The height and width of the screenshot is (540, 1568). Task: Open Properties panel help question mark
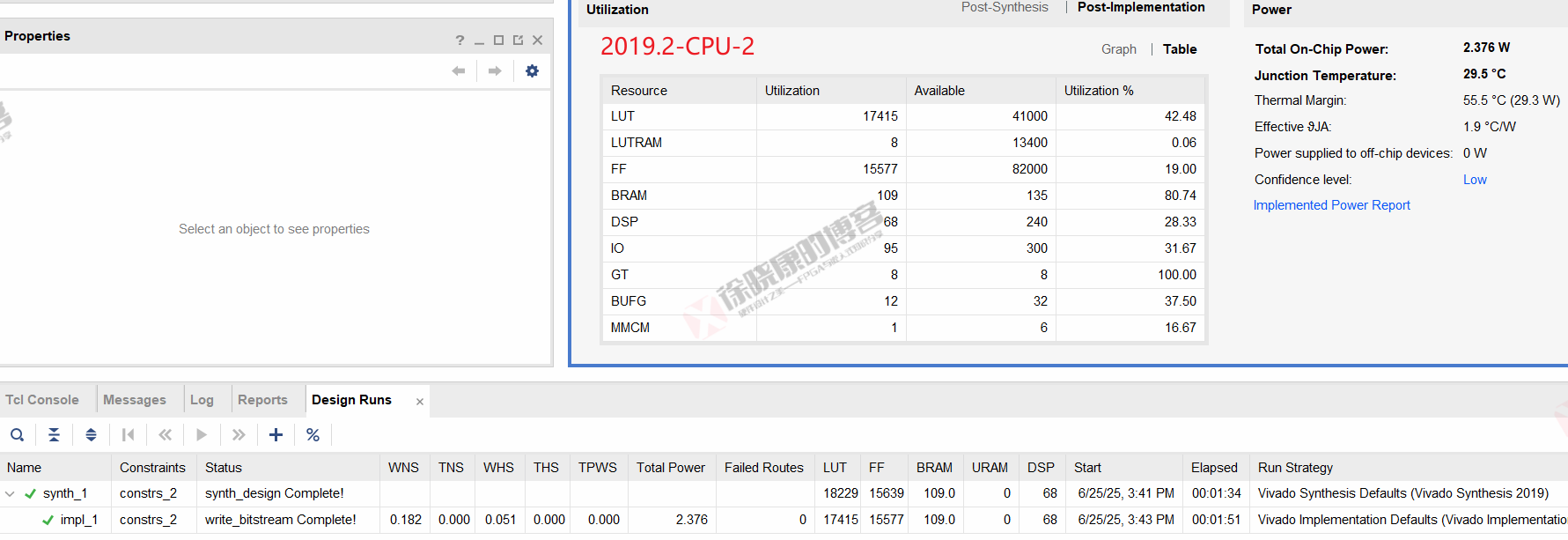pyautogui.click(x=460, y=41)
